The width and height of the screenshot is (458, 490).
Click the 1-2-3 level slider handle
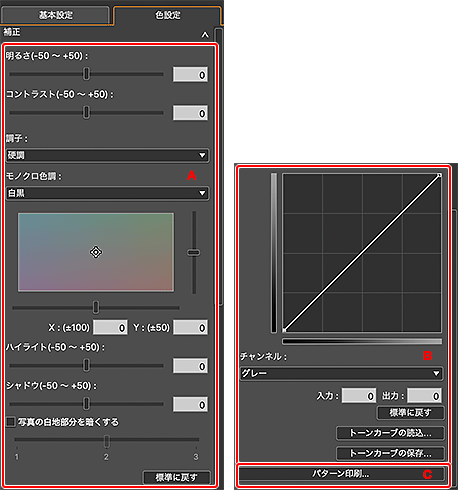click(x=107, y=441)
